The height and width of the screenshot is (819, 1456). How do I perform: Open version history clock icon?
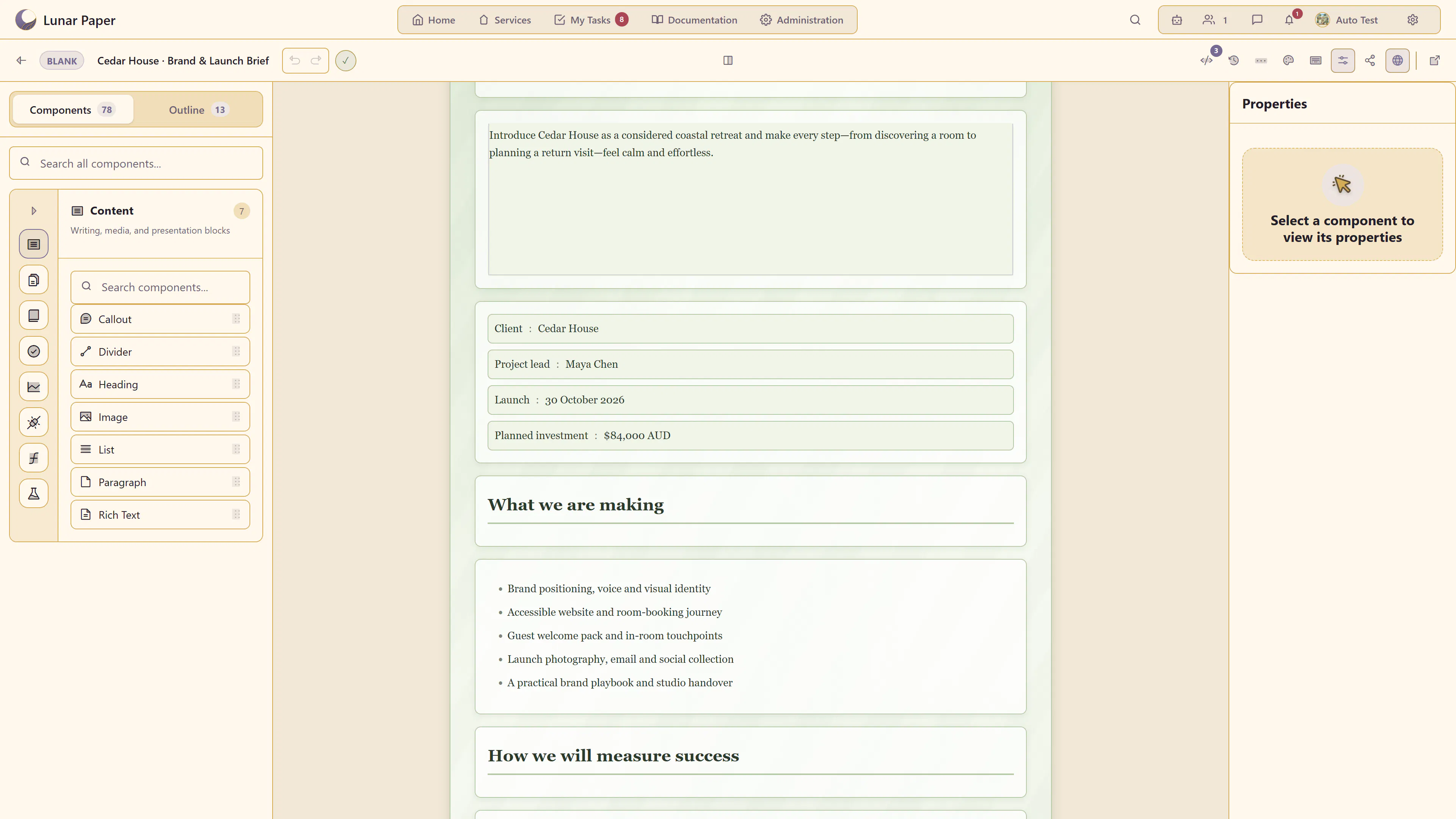pyautogui.click(x=1233, y=61)
